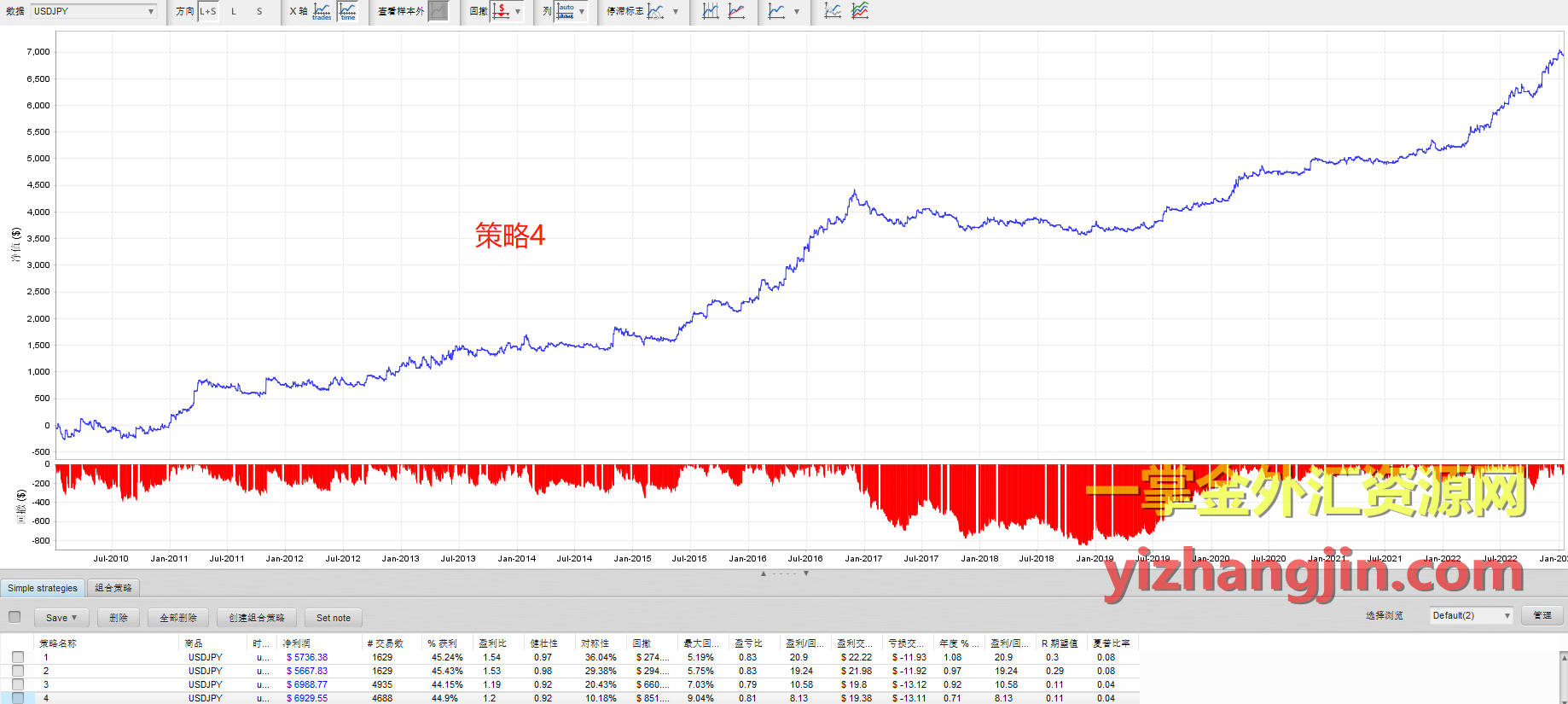Select the L (long only) direction toggle
This screenshot has height=704, width=1568.
[234, 11]
